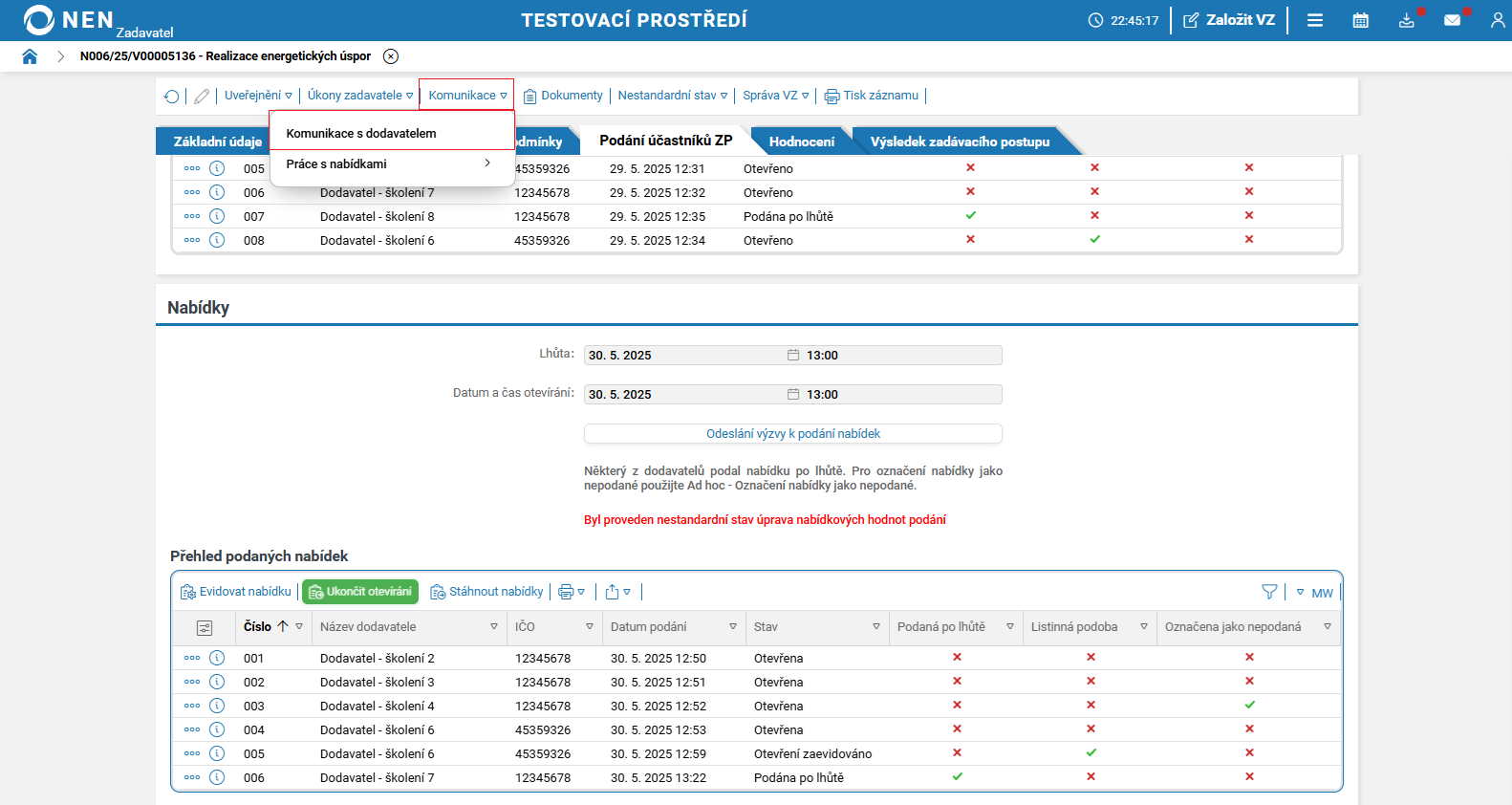The width and height of the screenshot is (1512, 805).
Task: Open the hamburger menu icon
Action: pyautogui.click(x=1315, y=20)
